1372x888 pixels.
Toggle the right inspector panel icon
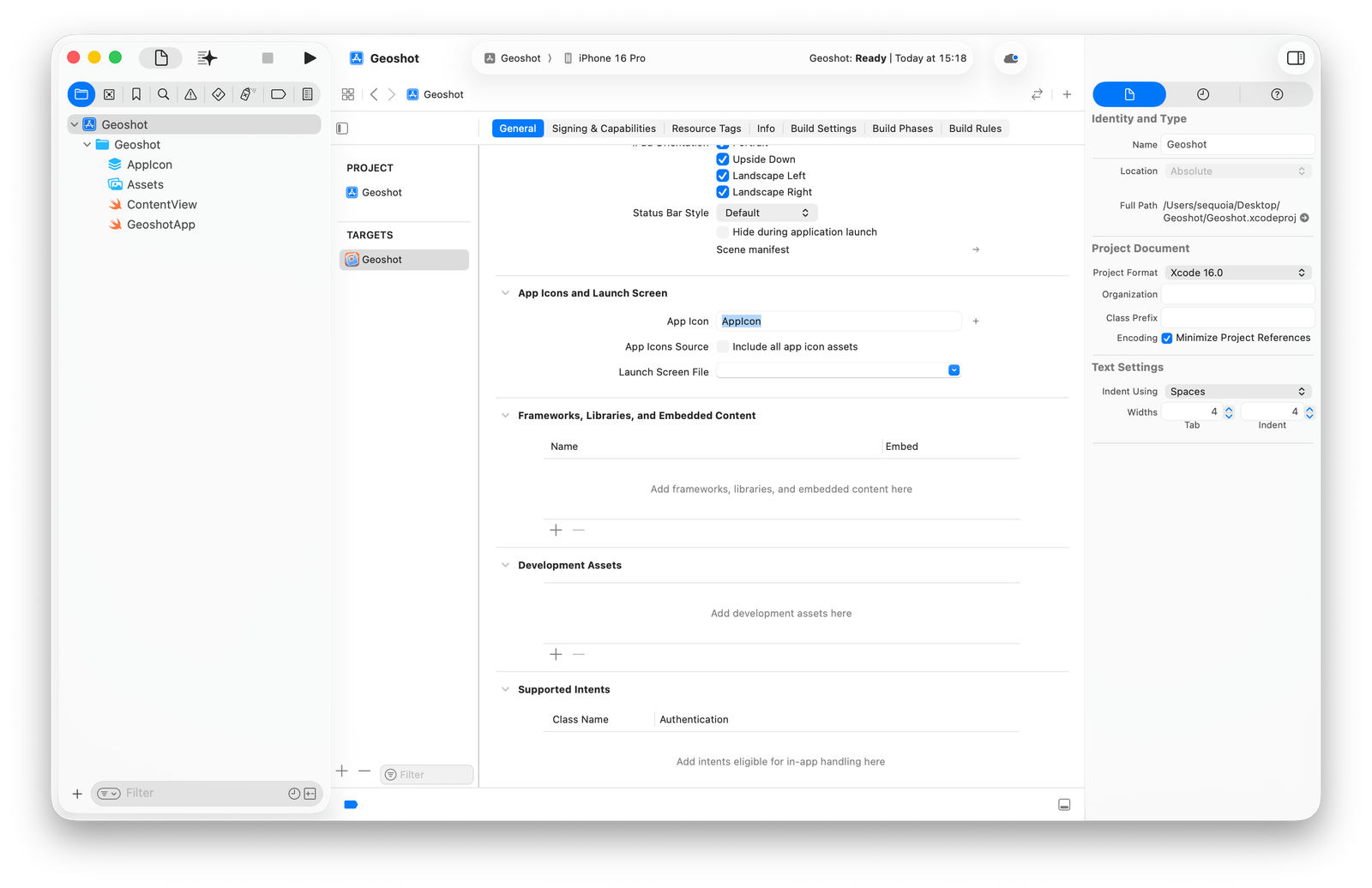[1296, 58]
